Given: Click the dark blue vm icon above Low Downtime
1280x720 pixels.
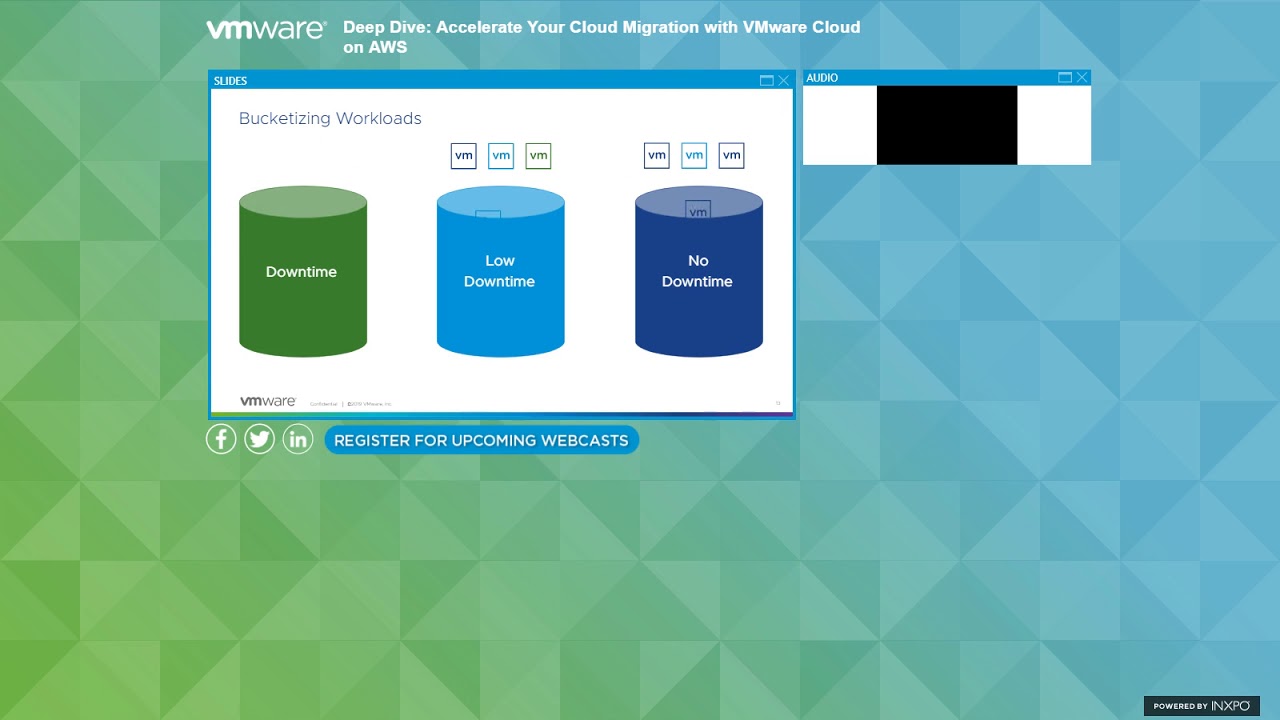Looking at the screenshot, I should coord(464,155).
